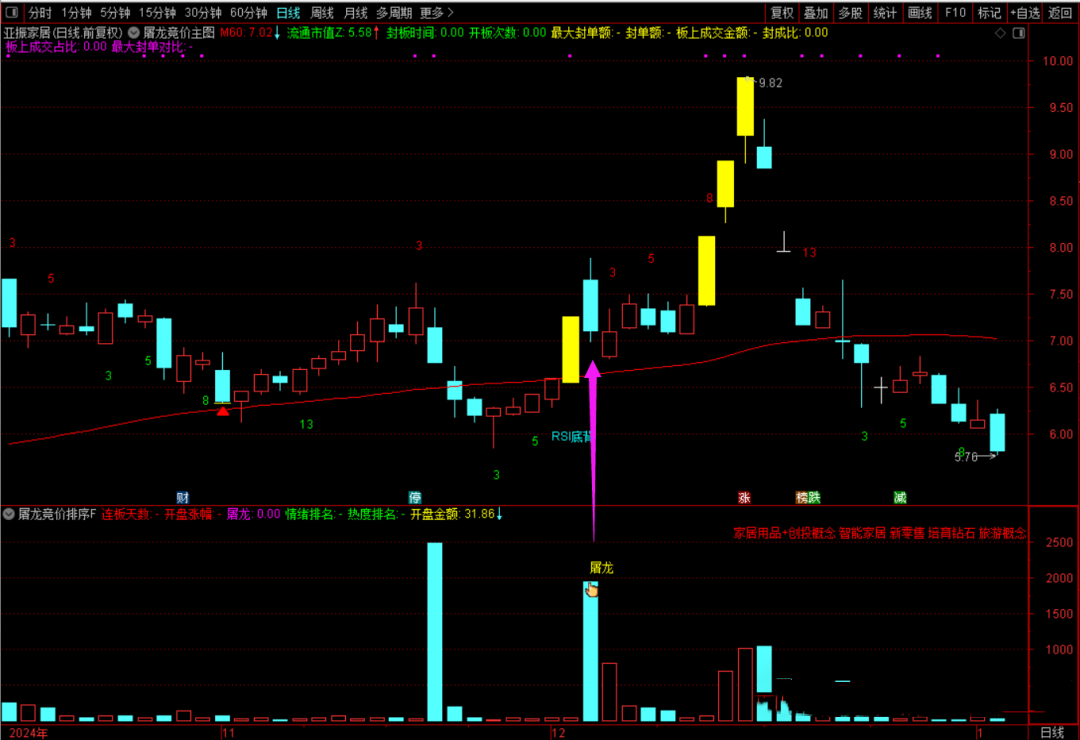Add stock with +自选 button
Viewport: 1080px width, 740px height.
(1024, 13)
